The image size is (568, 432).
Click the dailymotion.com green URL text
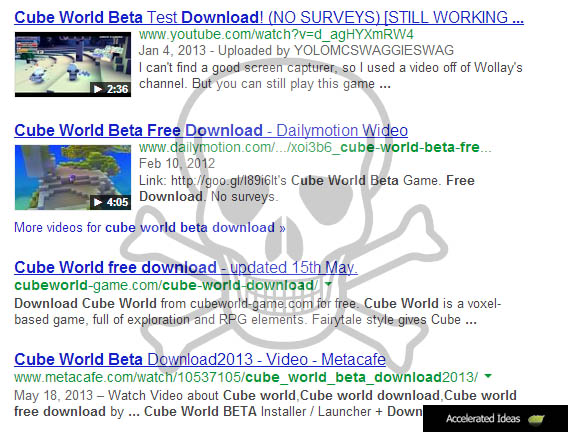point(315,148)
